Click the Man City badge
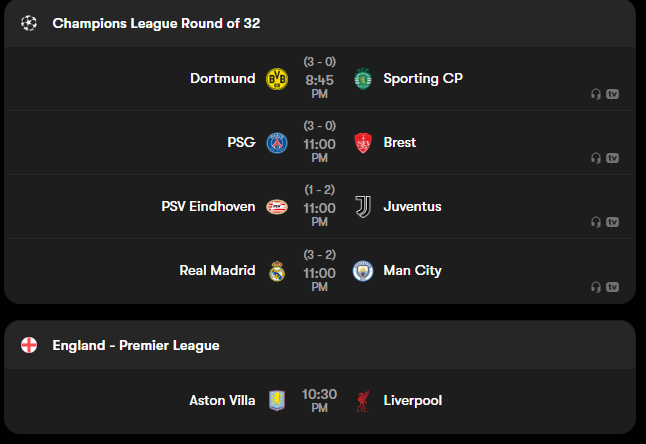The image size is (646, 444). tap(362, 271)
